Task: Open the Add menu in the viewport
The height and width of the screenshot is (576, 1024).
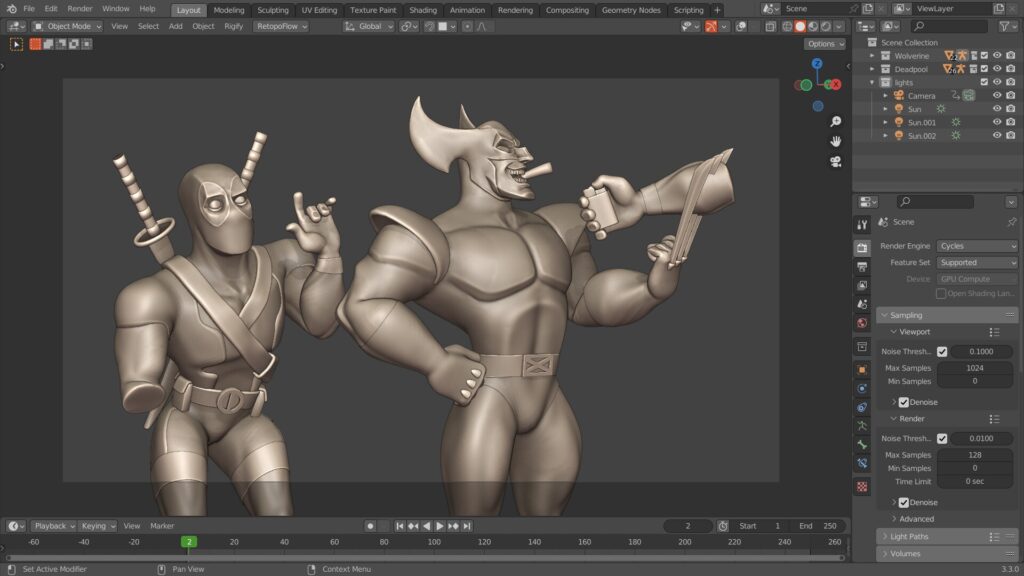Action: (177, 27)
